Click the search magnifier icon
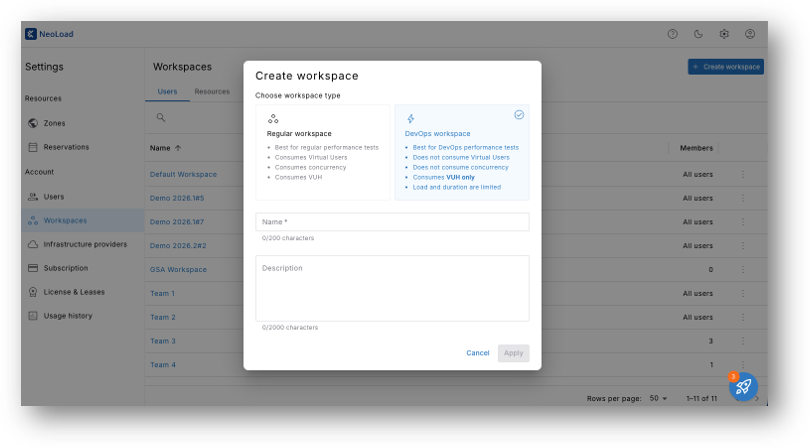The height and width of the screenshot is (448, 810). [161, 118]
